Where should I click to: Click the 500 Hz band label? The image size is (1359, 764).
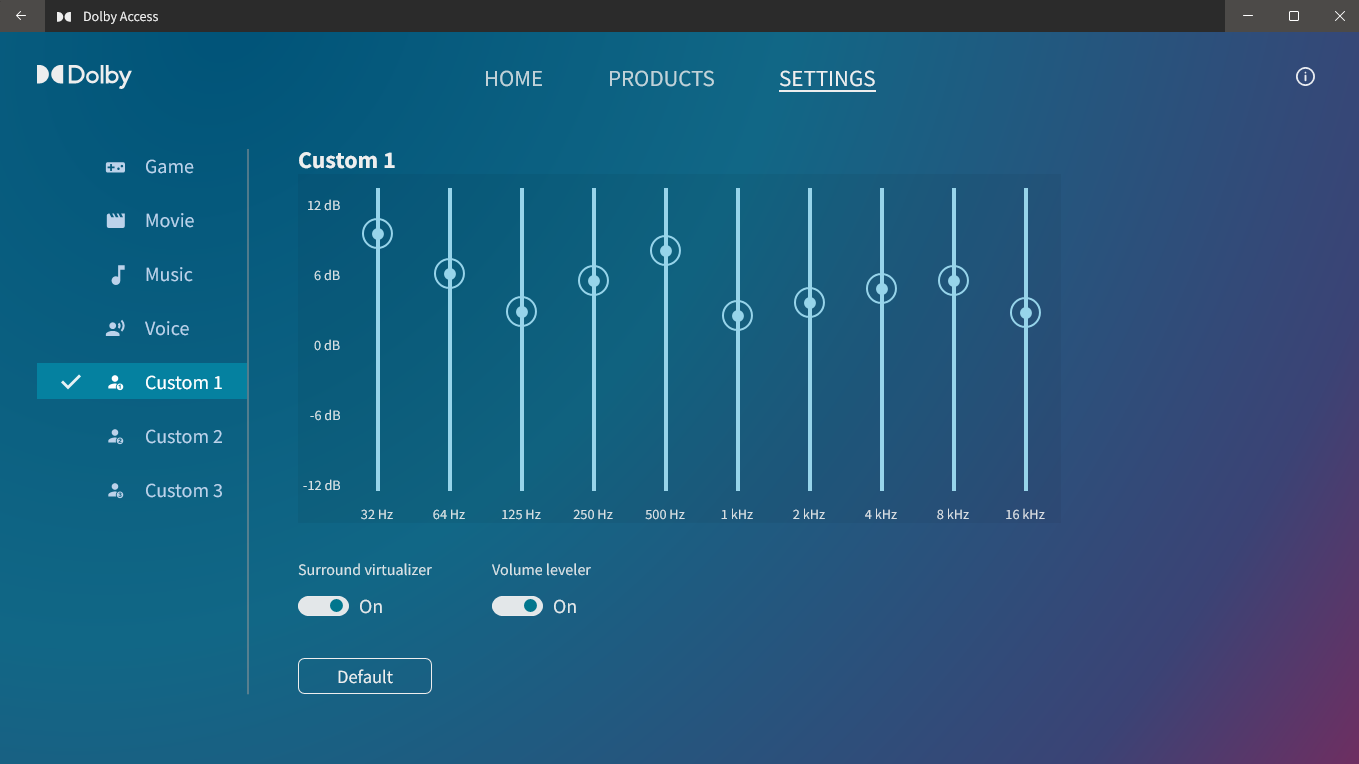pyautogui.click(x=665, y=515)
